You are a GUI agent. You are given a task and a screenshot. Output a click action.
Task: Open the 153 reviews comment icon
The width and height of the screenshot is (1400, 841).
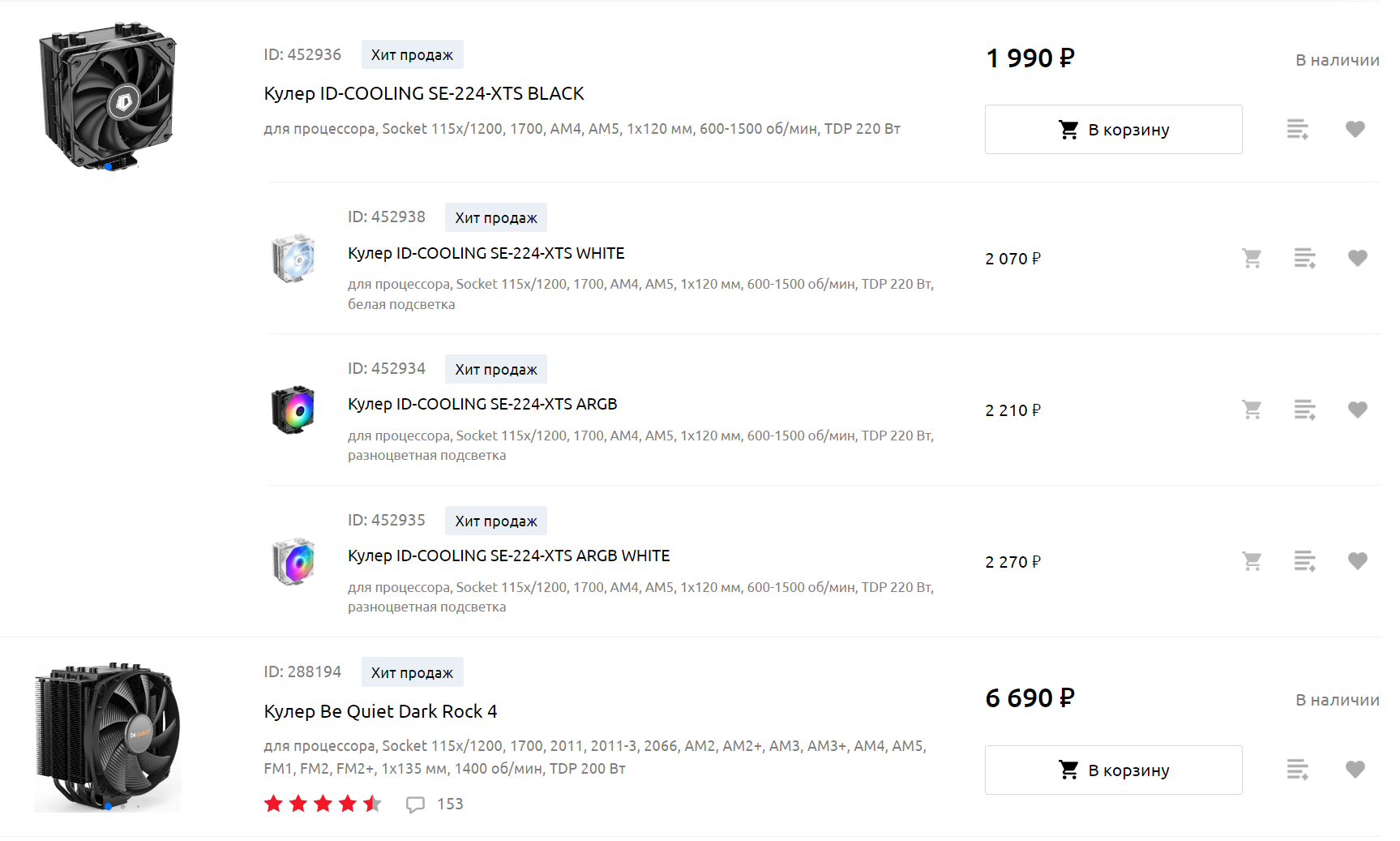415,805
